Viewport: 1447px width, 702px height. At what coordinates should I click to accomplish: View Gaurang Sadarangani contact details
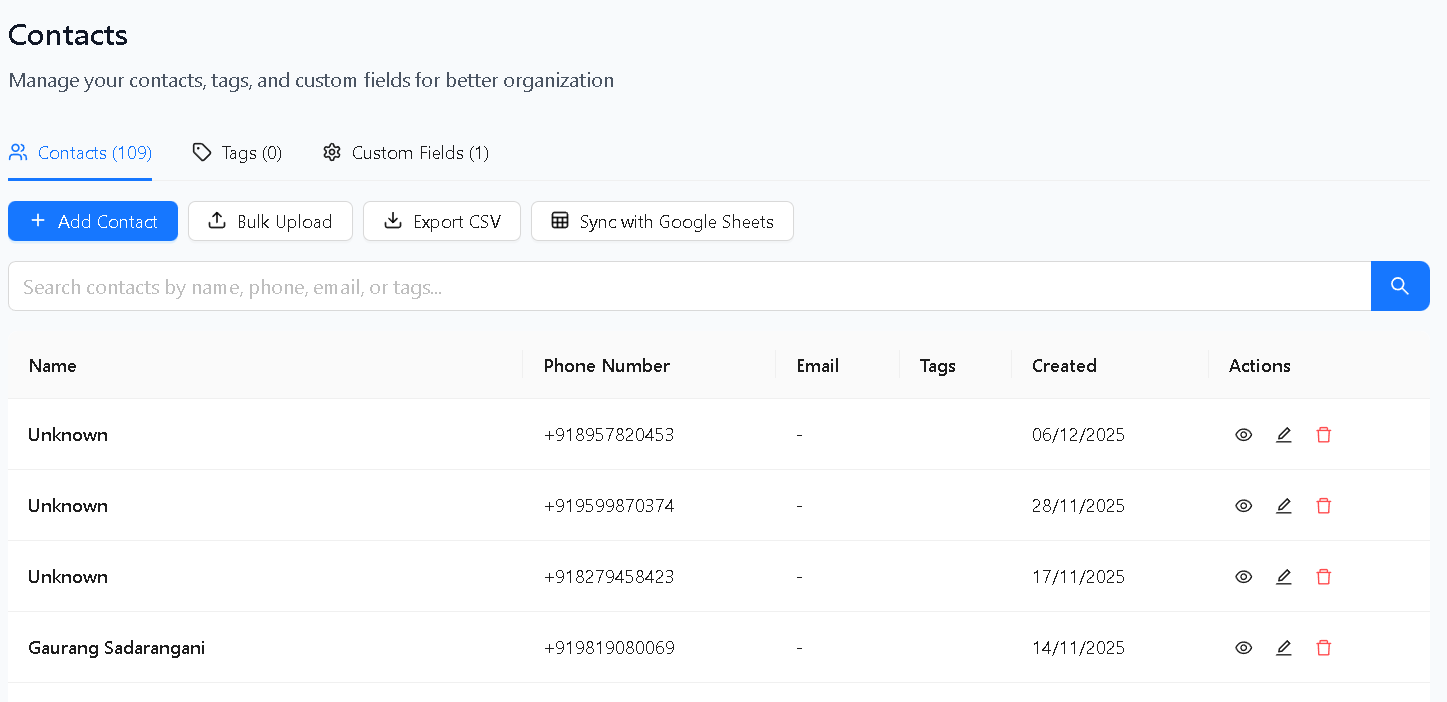(x=1243, y=648)
